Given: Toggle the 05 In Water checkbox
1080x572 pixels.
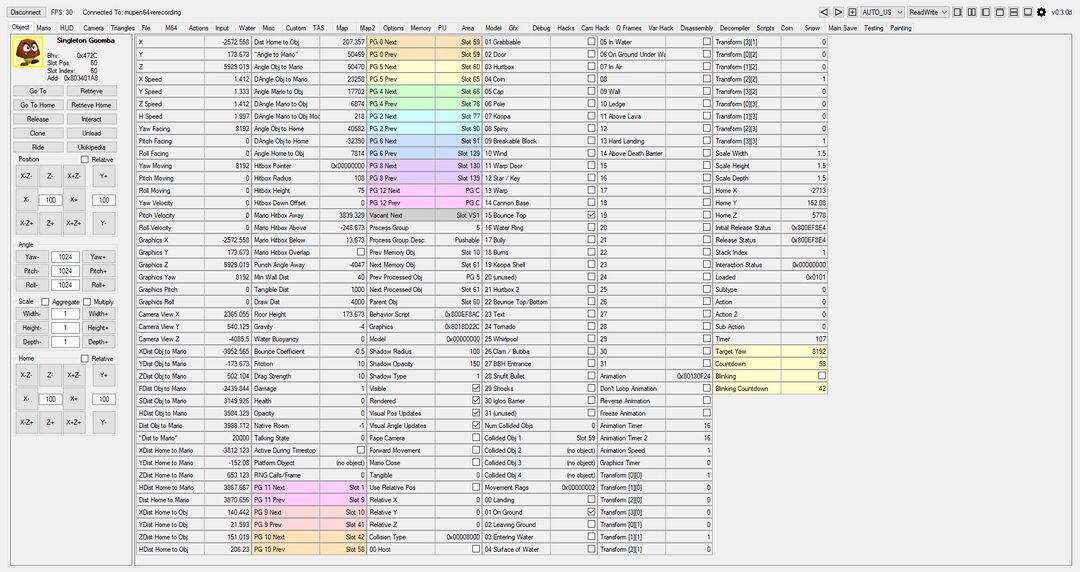Looking at the screenshot, I should (707, 42).
